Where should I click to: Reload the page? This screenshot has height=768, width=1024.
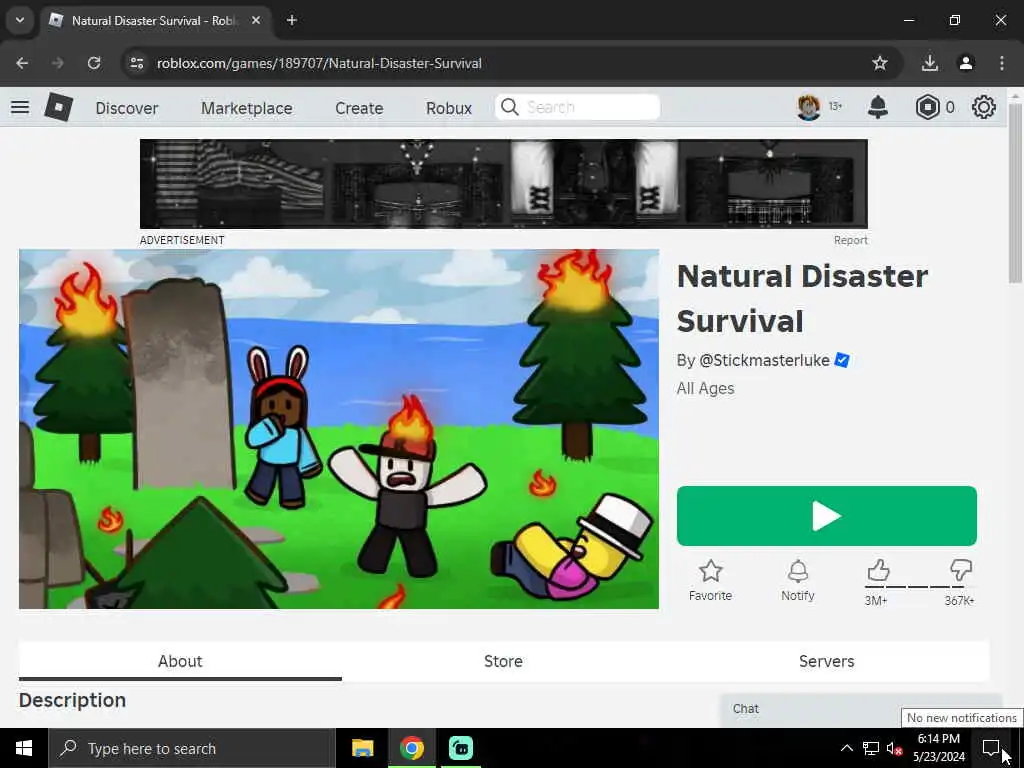(x=94, y=63)
